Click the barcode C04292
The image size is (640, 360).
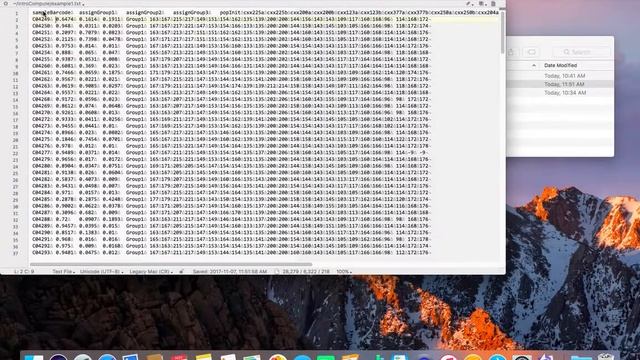tap(42, 246)
